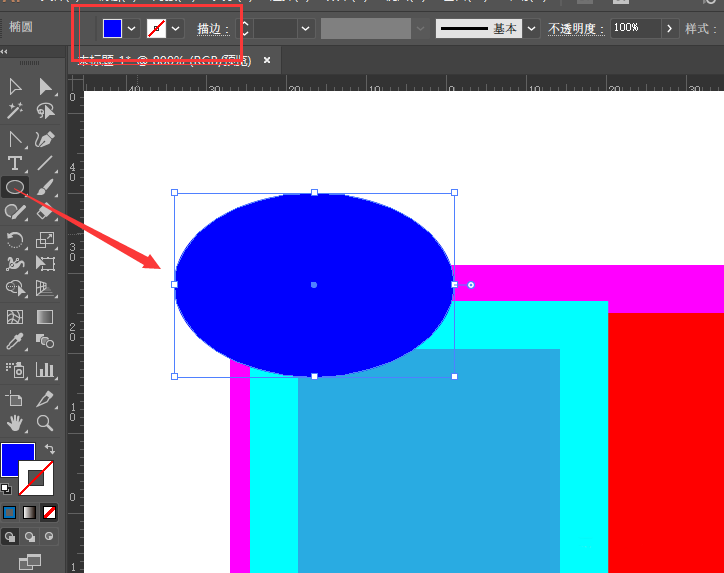Swap fill and stroke colors

pyautogui.click(x=49, y=449)
